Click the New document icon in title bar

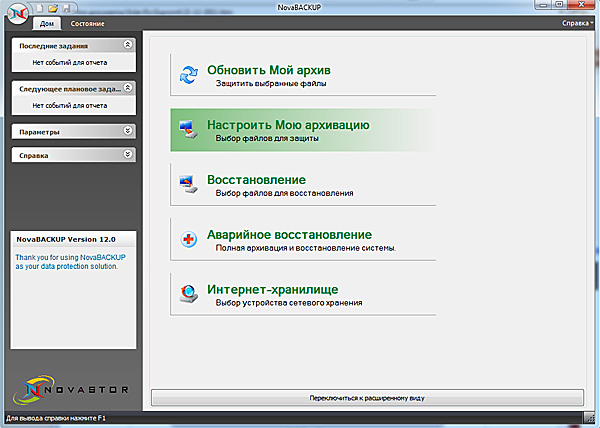pos(37,8)
